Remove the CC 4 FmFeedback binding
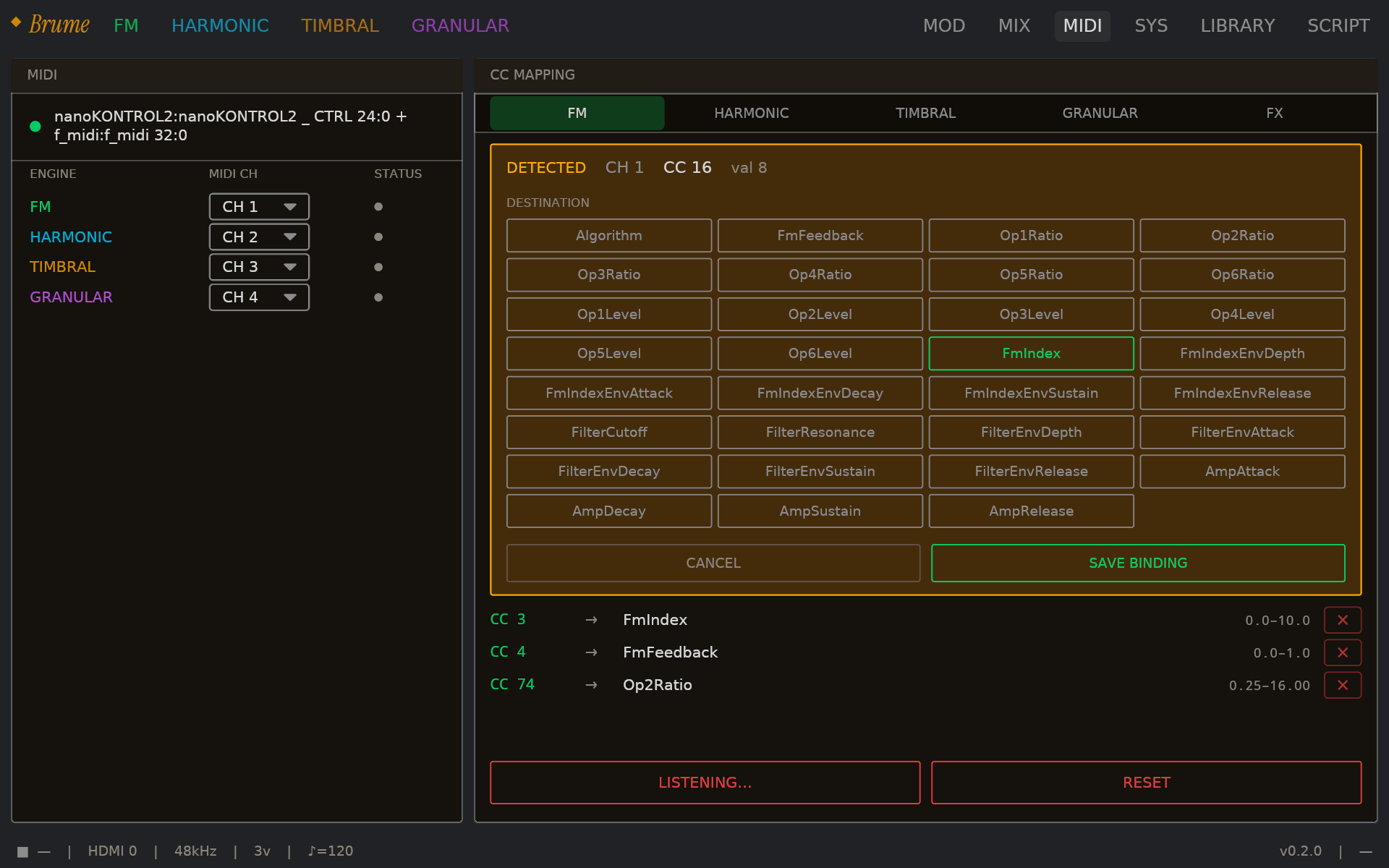Screen dimensions: 1389x868 (x=1342, y=652)
